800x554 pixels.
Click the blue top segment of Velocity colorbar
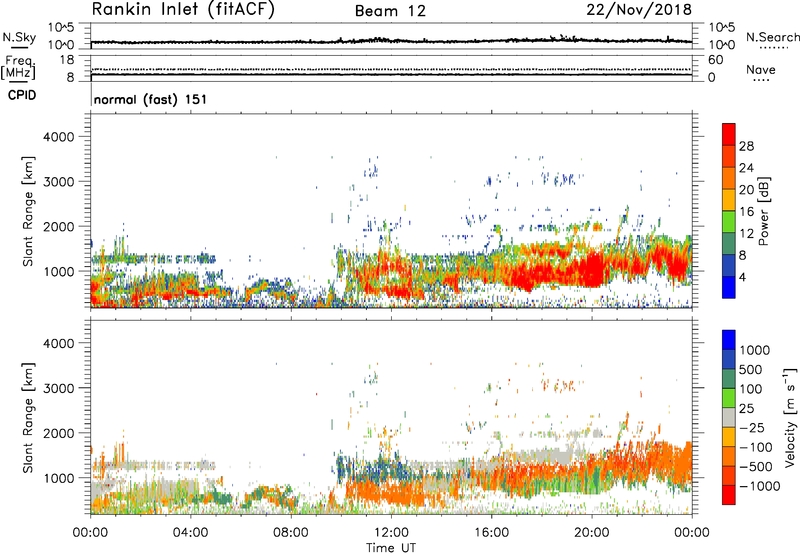[729, 340]
